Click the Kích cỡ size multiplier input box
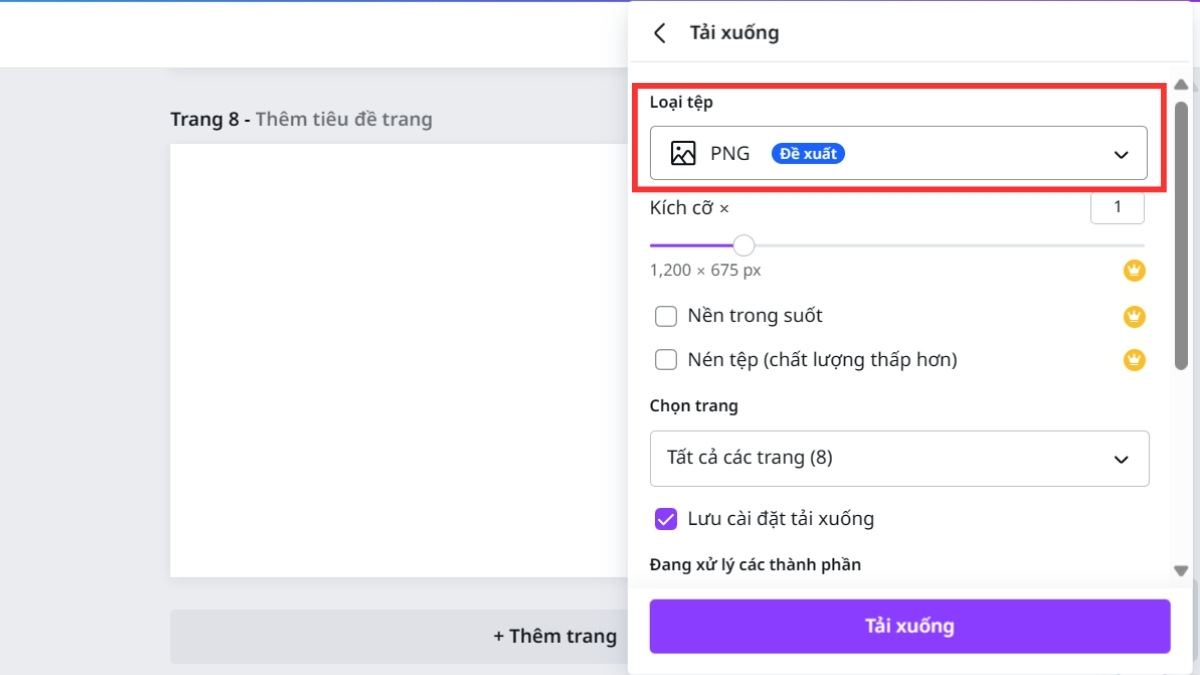Image resolution: width=1200 pixels, height=675 pixels. tap(1117, 207)
